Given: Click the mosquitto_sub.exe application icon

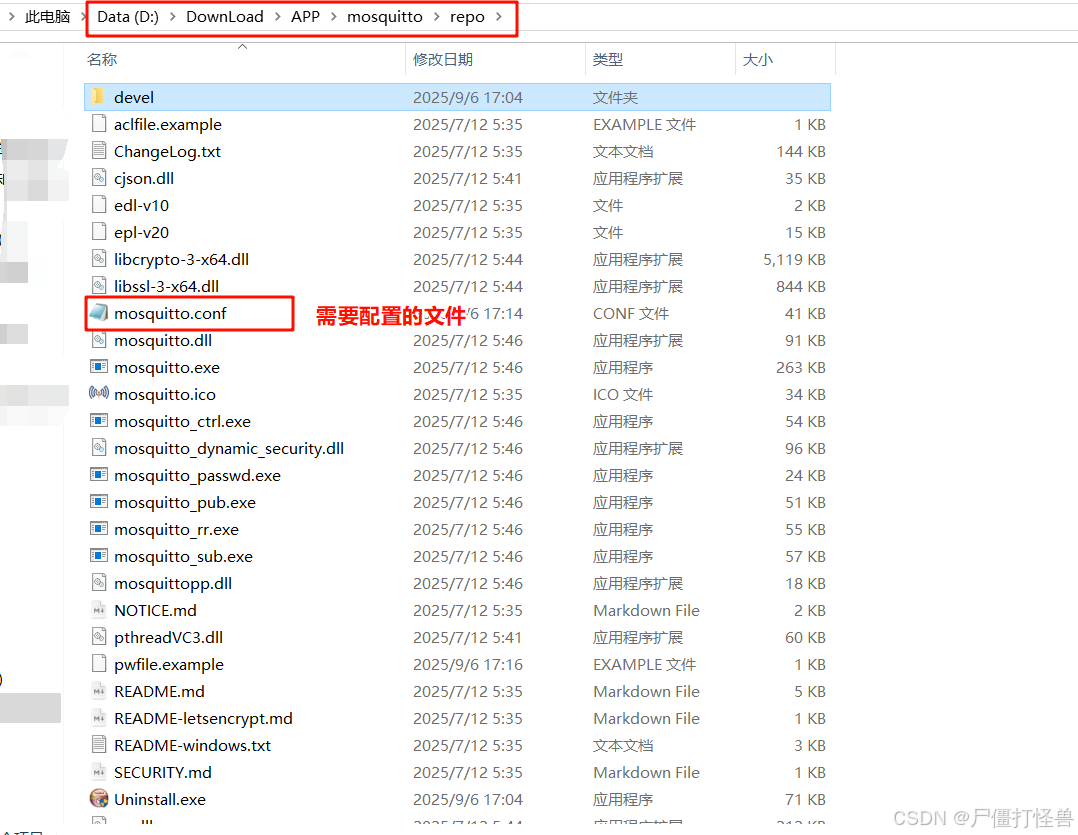Looking at the screenshot, I should coord(99,556).
